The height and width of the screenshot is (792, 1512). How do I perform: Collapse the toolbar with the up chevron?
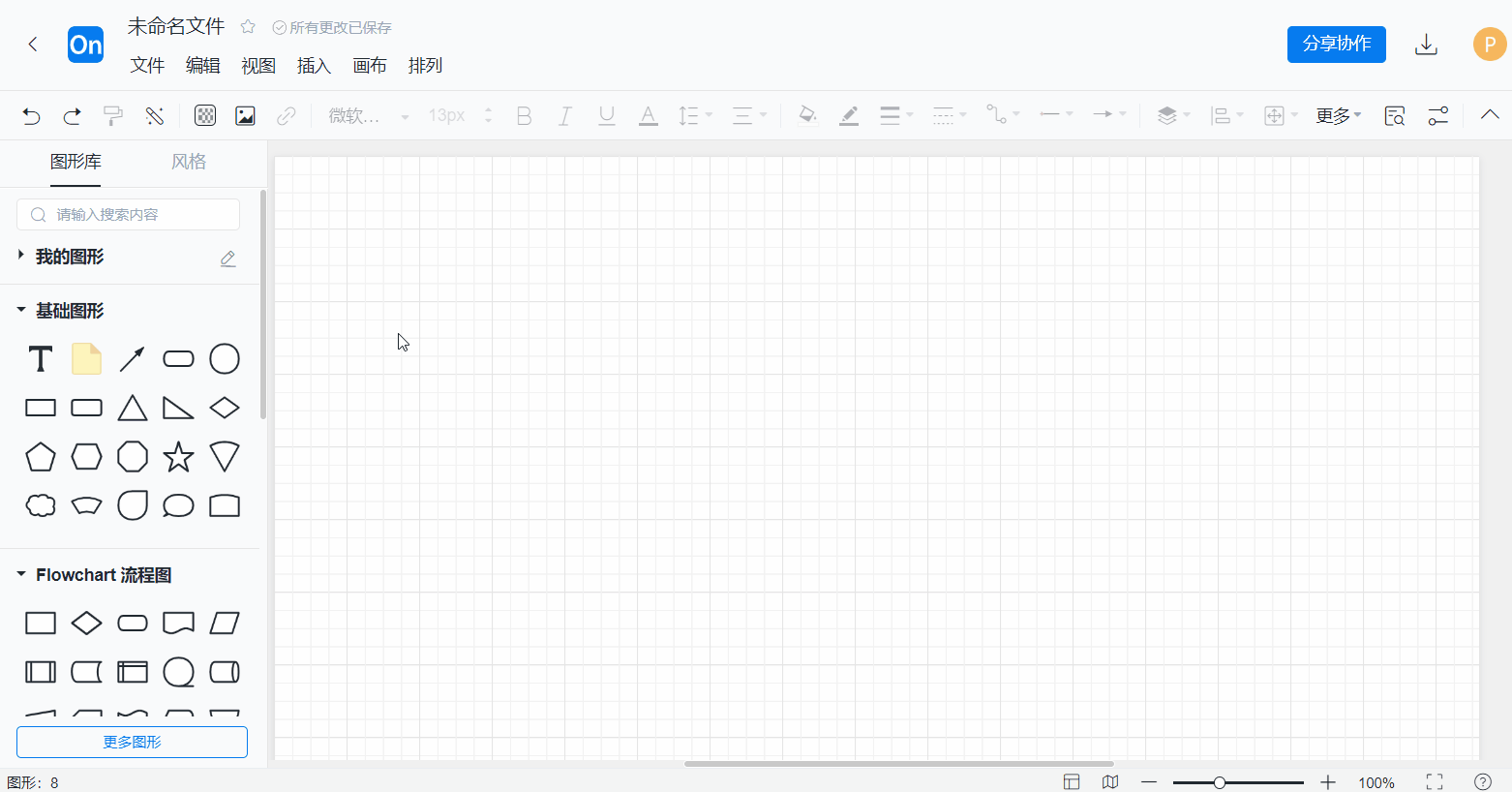[x=1490, y=115]
